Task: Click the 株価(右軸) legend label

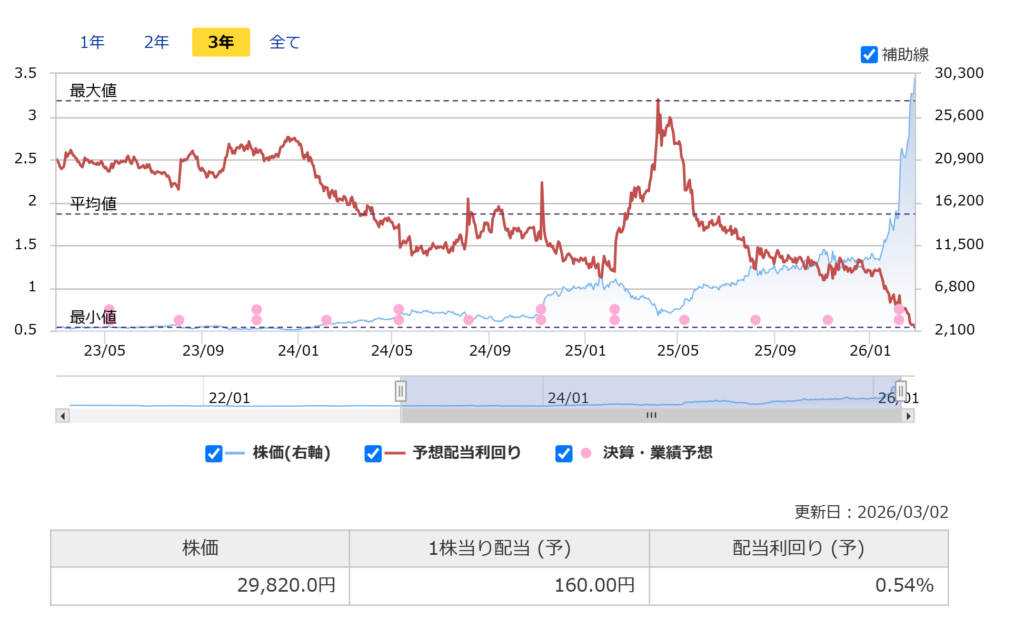Action: click(292, 453)
